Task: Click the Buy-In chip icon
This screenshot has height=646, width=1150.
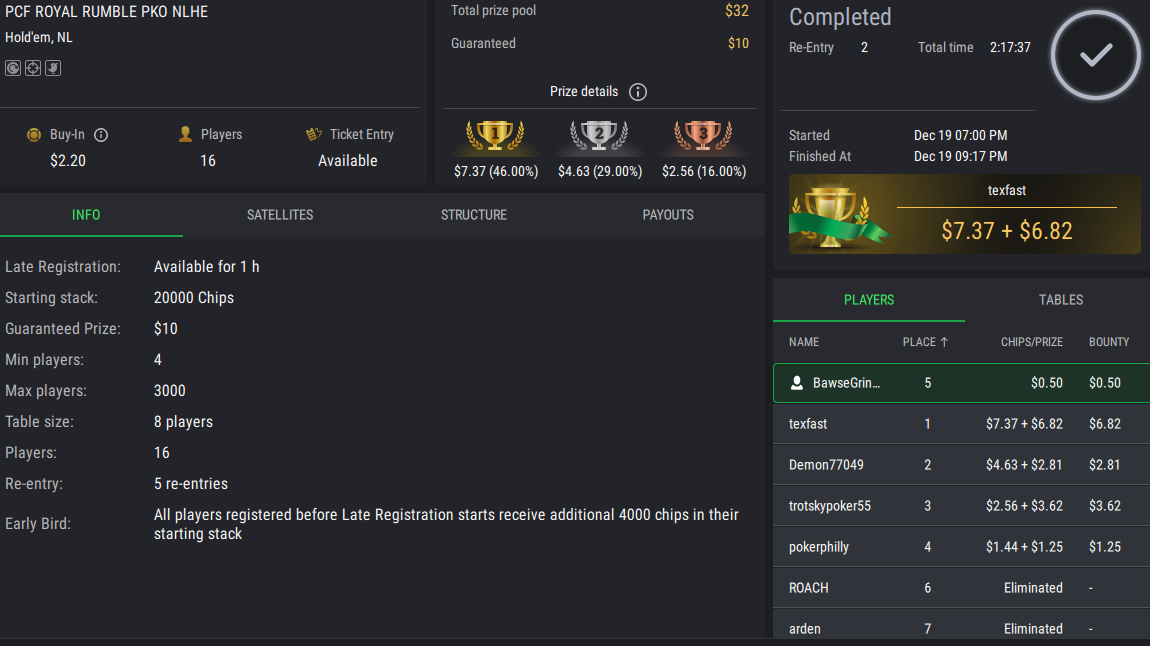Action: click(x=34, y=135)
